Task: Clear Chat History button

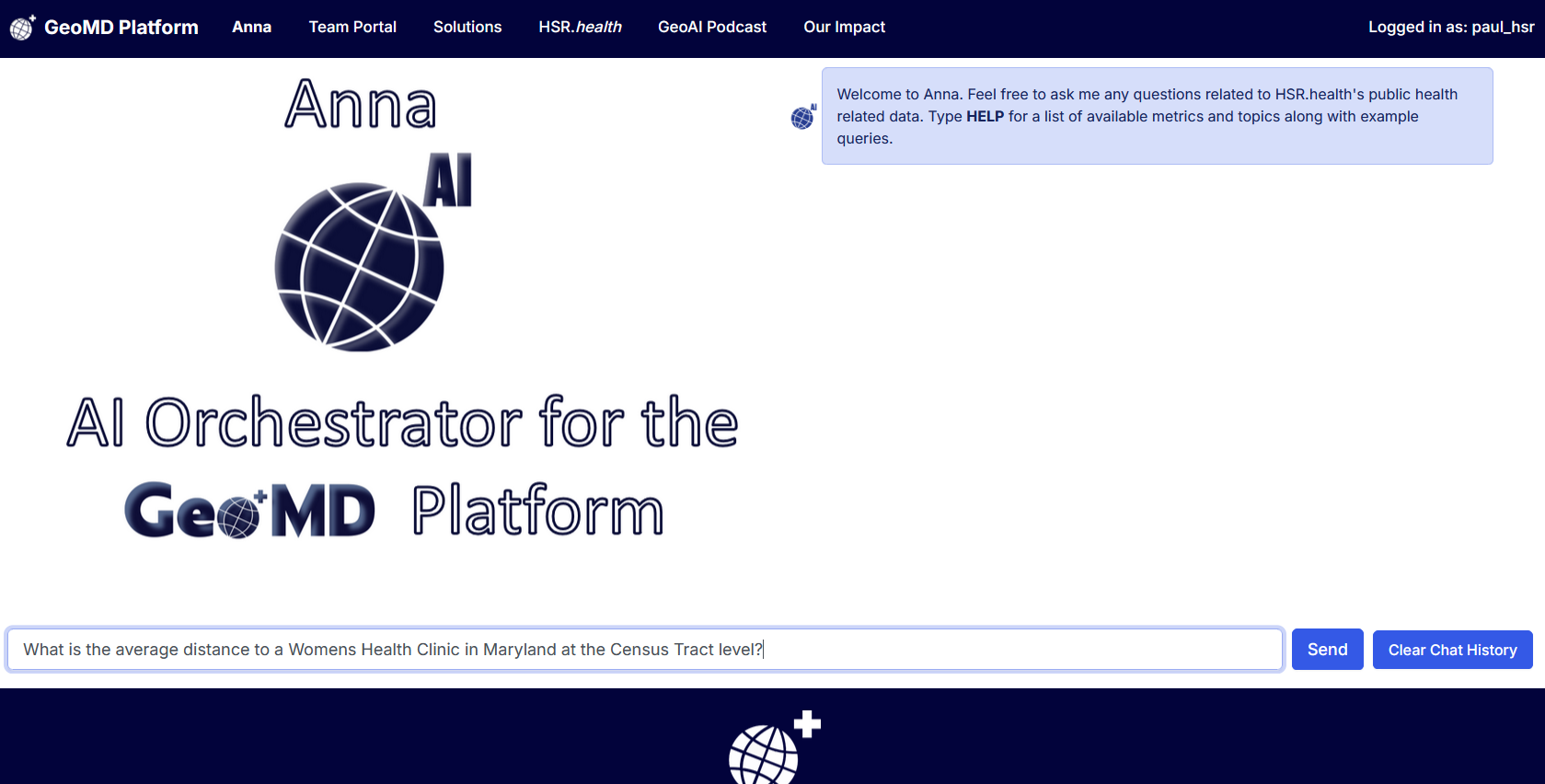Action: [x=1452, y=650]
